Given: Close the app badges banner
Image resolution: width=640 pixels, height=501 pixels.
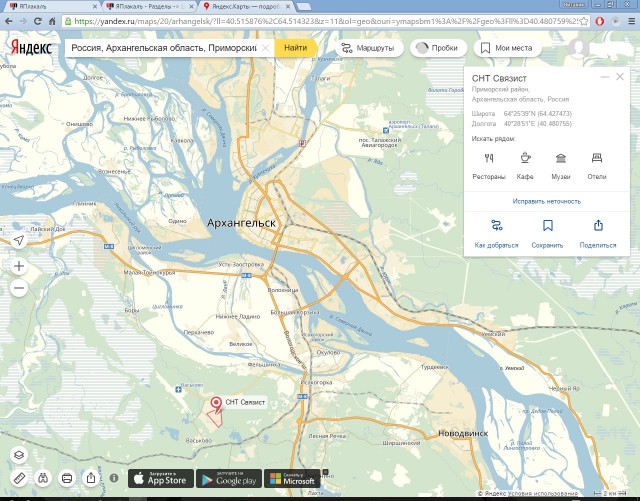Looking at the screenshot, I should tap(325, 472).
